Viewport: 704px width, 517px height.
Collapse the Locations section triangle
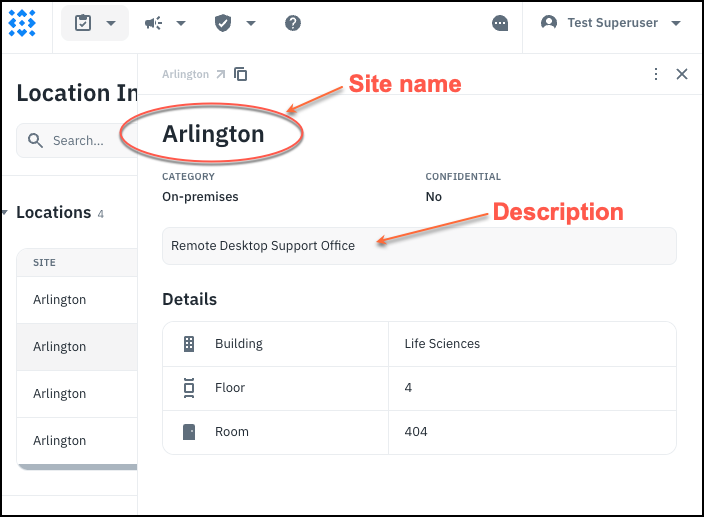click(x=5, y=213)
